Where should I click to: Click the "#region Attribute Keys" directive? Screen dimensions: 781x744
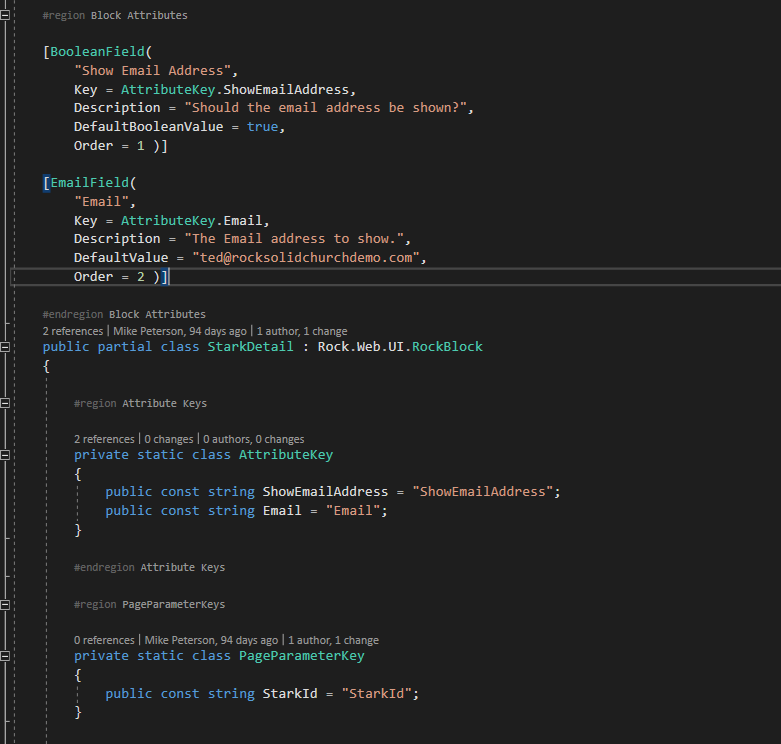point(140,403)
